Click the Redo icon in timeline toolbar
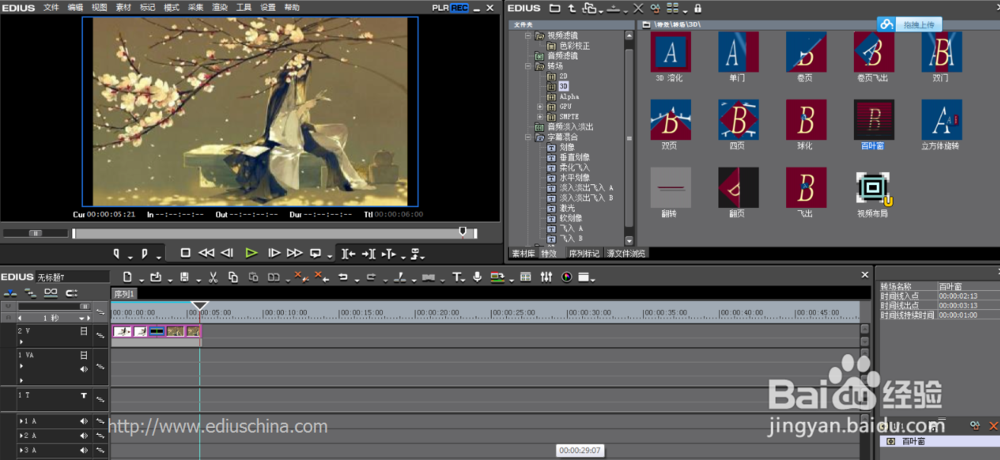This screenshot has width=1000, height=460. click(371, 277)
